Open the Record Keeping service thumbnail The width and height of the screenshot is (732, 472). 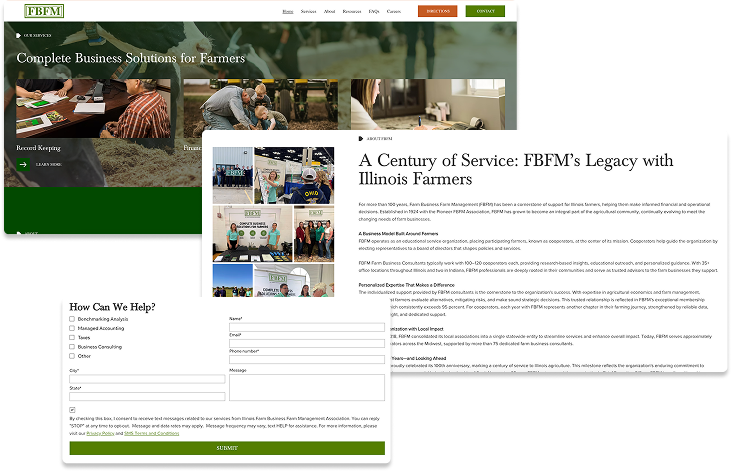click(93, 108)
